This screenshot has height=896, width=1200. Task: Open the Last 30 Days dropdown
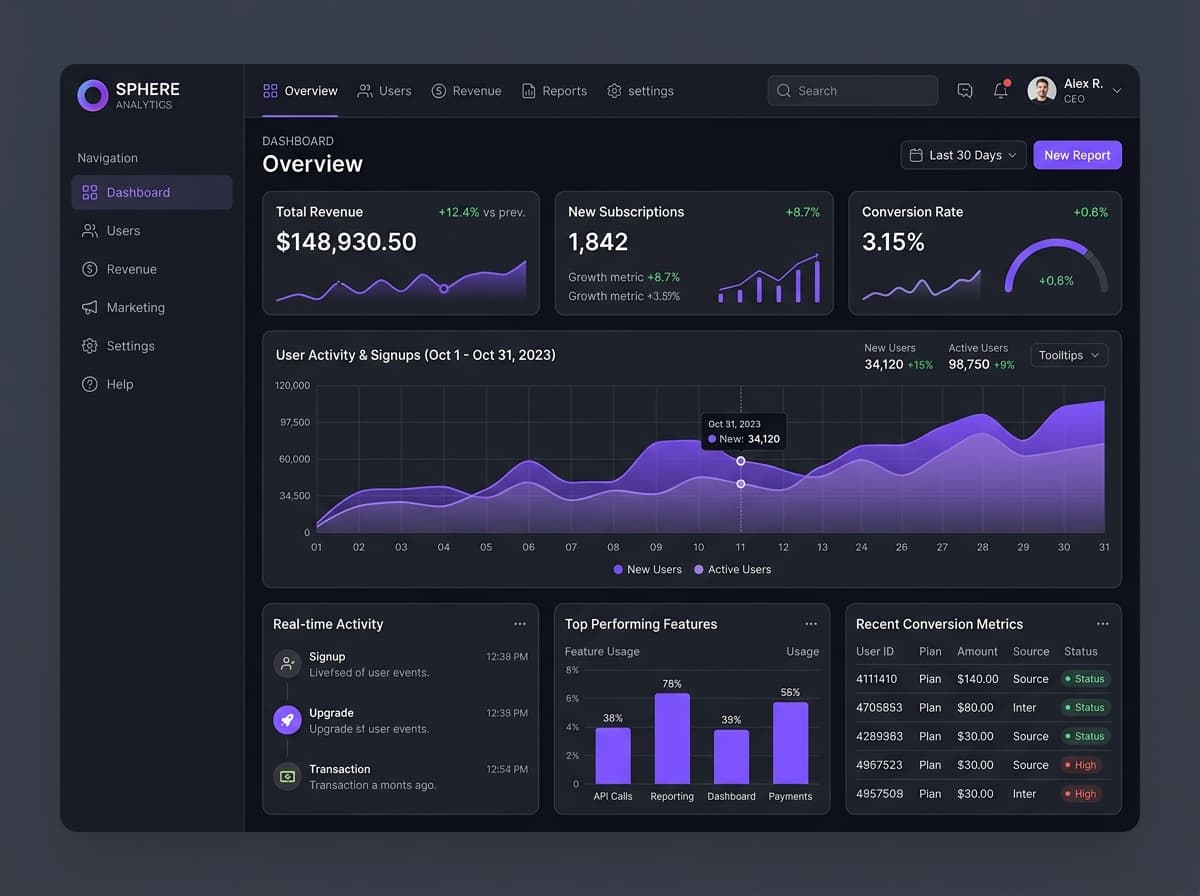(x=963, y=155)
